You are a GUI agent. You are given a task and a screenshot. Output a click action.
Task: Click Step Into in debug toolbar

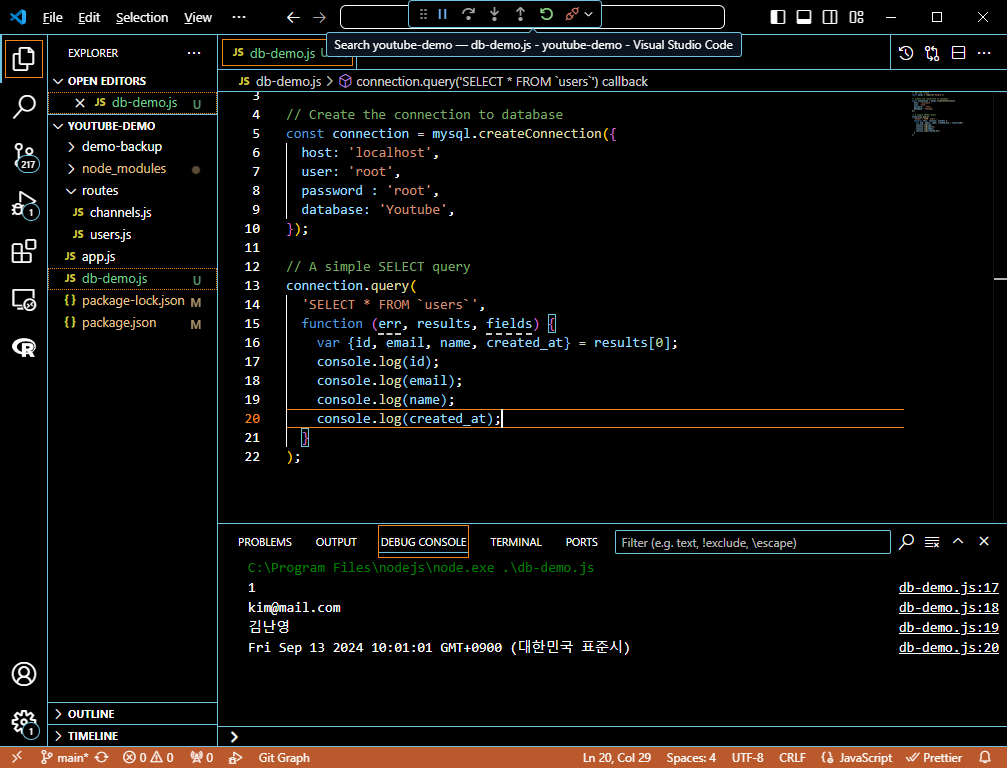click(x=495, y=14)
